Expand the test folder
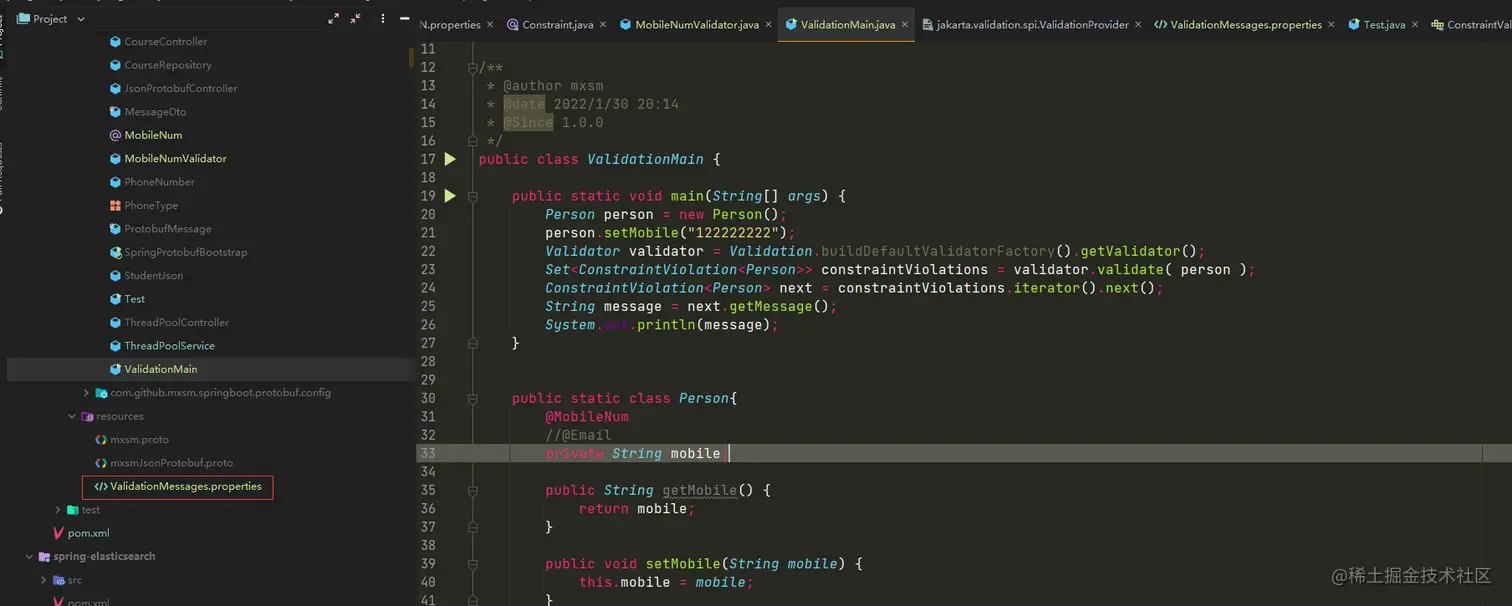Screen dimensions: 1512x606 (58, 510)
